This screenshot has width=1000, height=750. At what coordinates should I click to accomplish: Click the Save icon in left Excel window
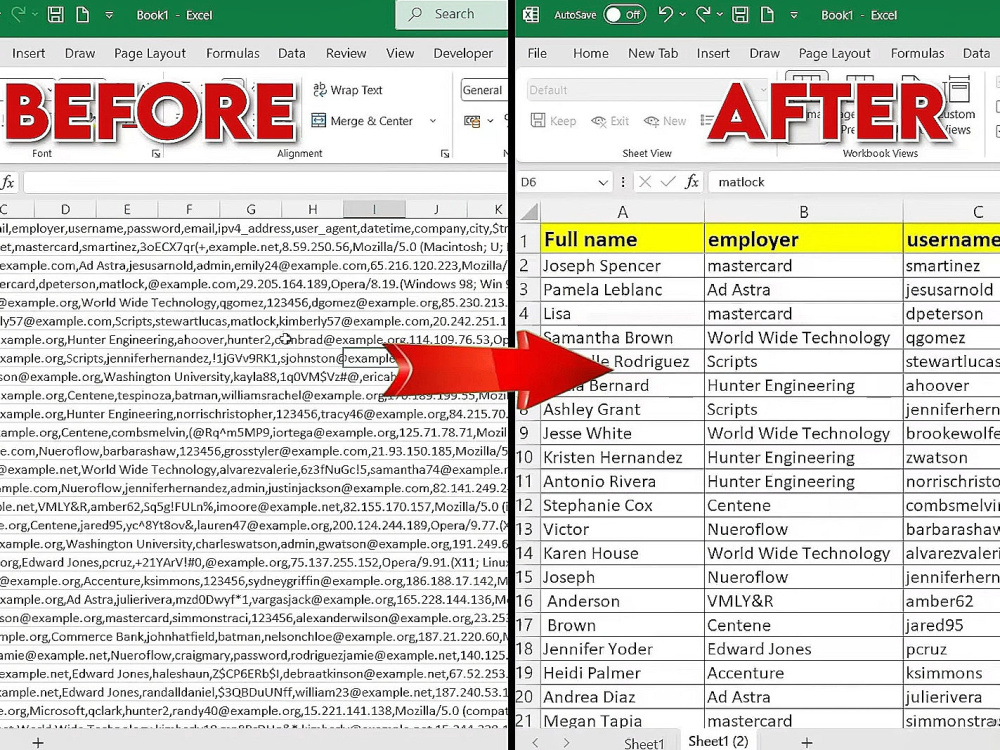coord(56,15)
